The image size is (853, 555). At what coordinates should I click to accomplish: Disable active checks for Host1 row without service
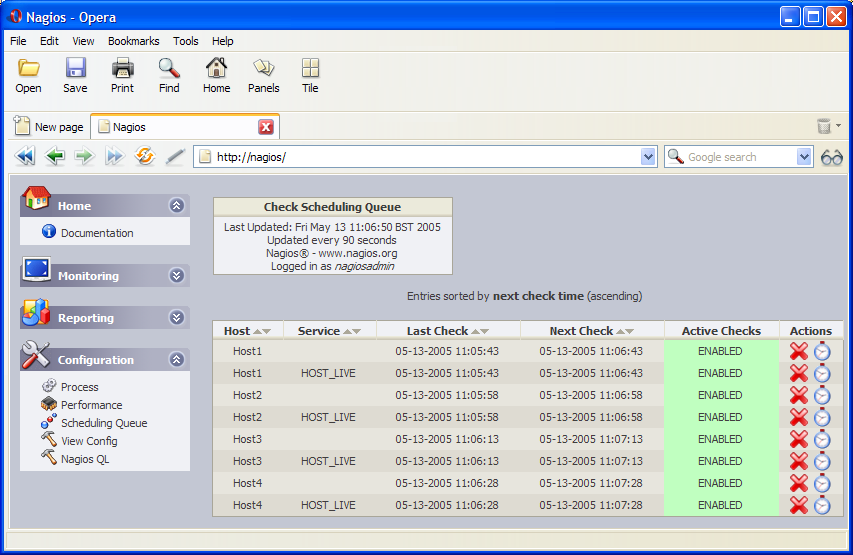tap(799, 352)
